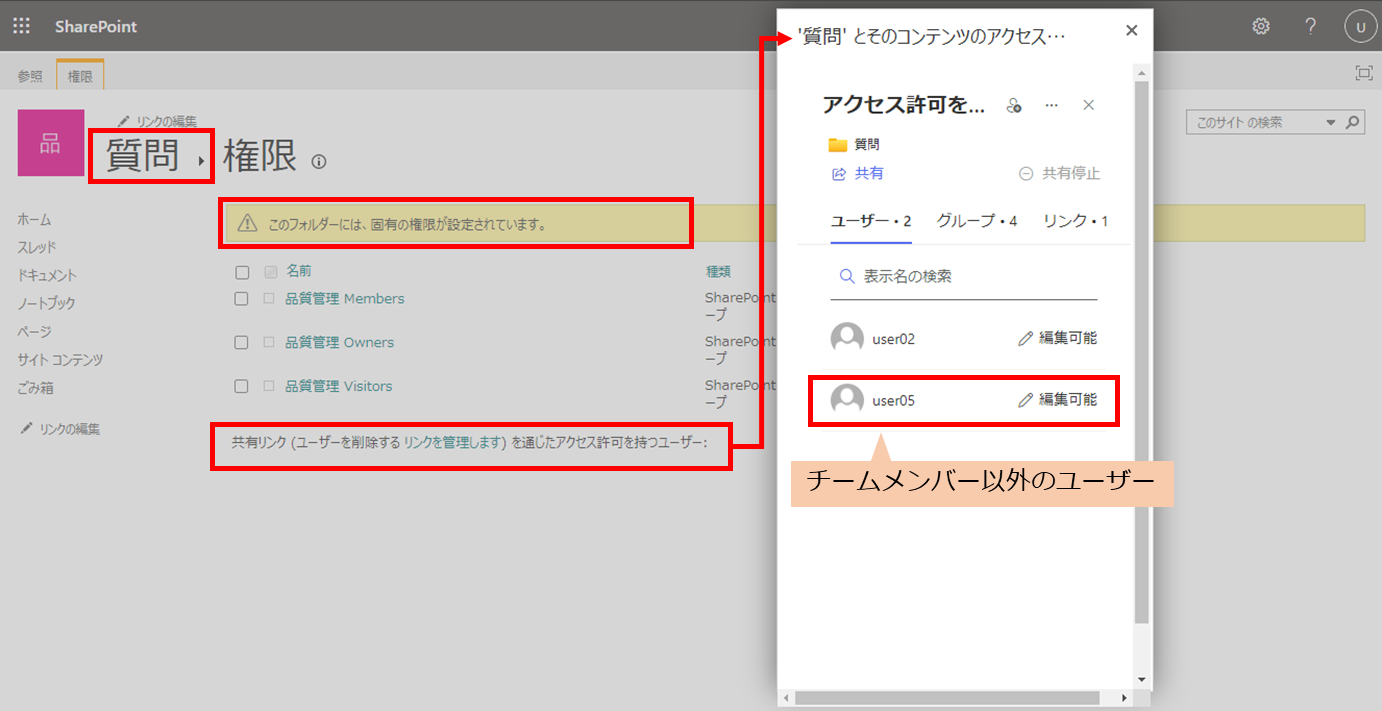Go to サイト コンテンツ in left navigation
The image size is (1382, 711).
point(60,360)
